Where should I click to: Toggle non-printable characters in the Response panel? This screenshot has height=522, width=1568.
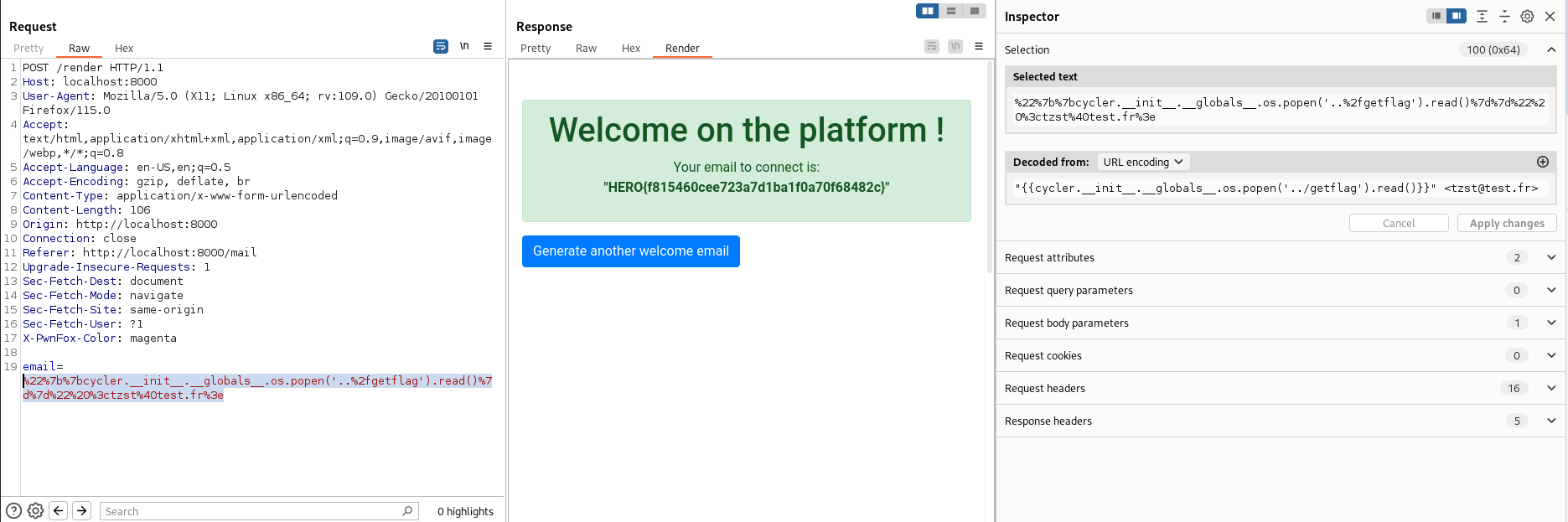click(955, 47)
